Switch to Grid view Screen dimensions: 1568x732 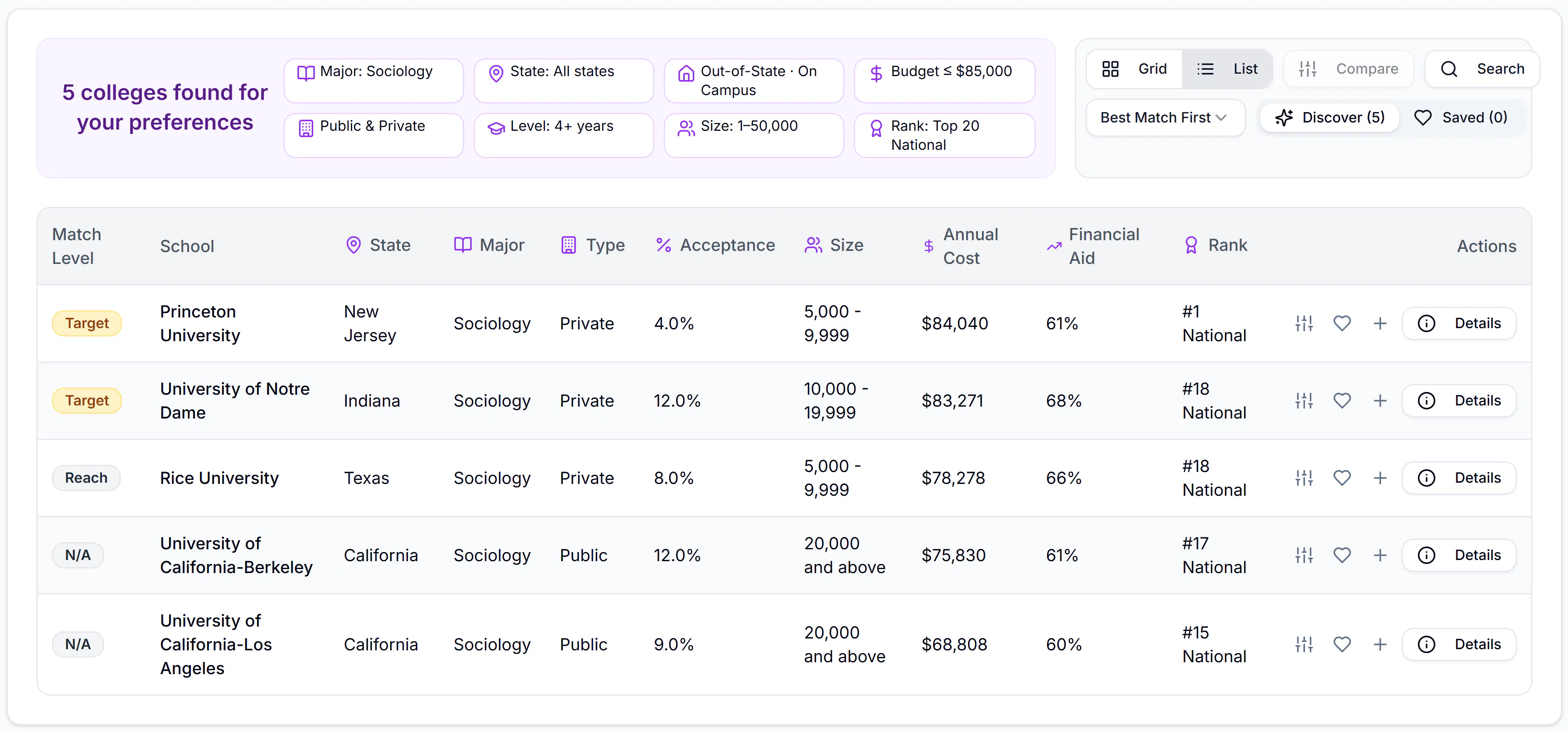(x=1134, y=69)
